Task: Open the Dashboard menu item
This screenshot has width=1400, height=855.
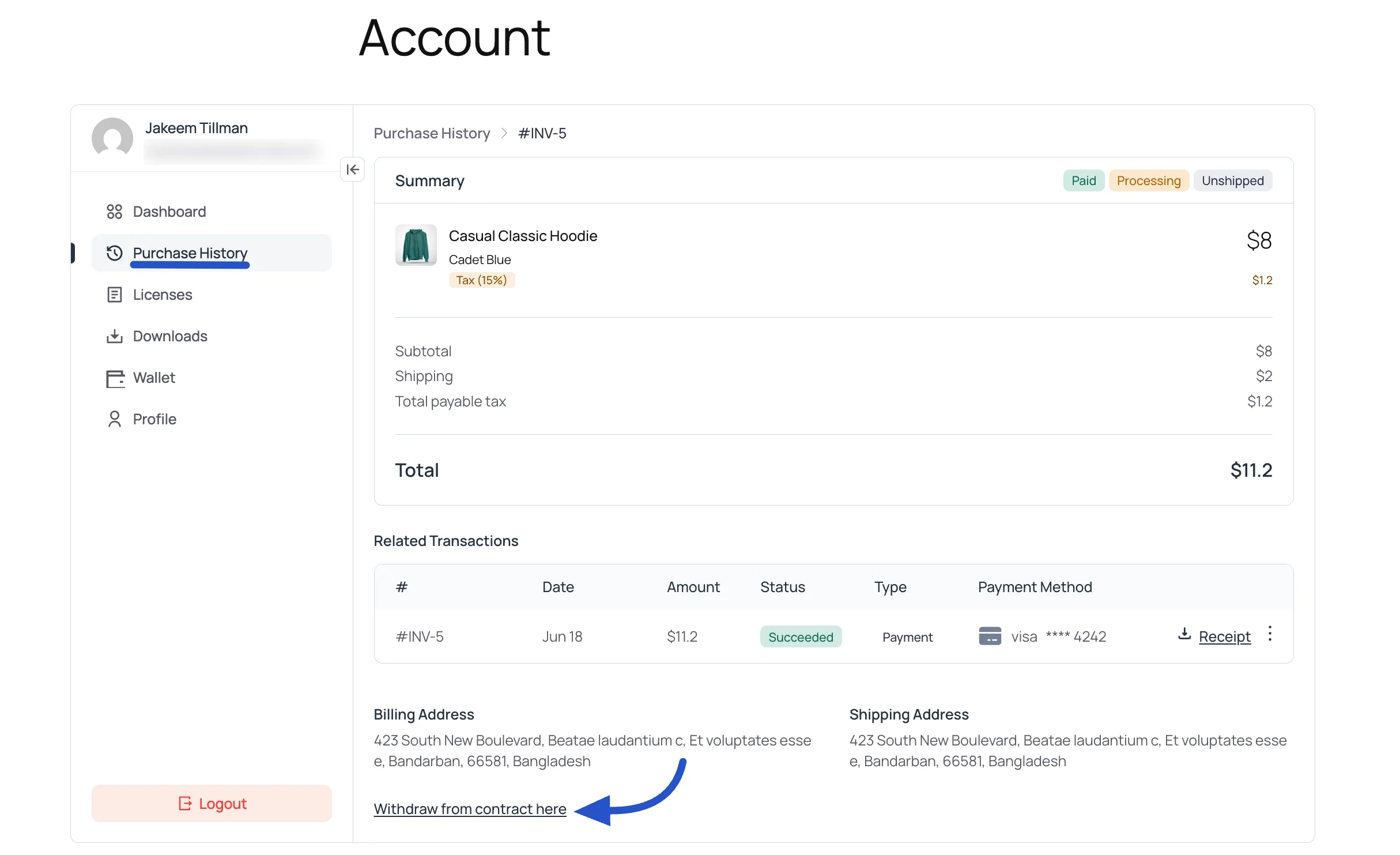Action: 212,212
